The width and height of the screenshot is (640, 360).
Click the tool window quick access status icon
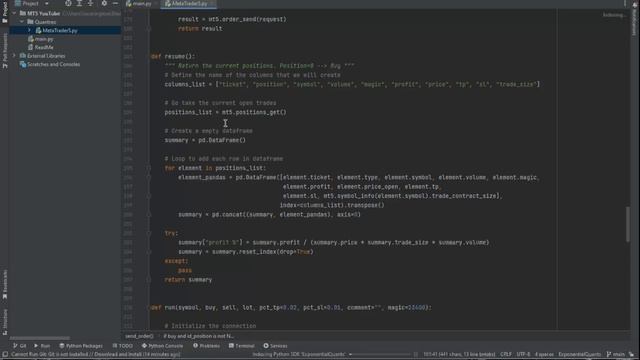pos(4,354)
